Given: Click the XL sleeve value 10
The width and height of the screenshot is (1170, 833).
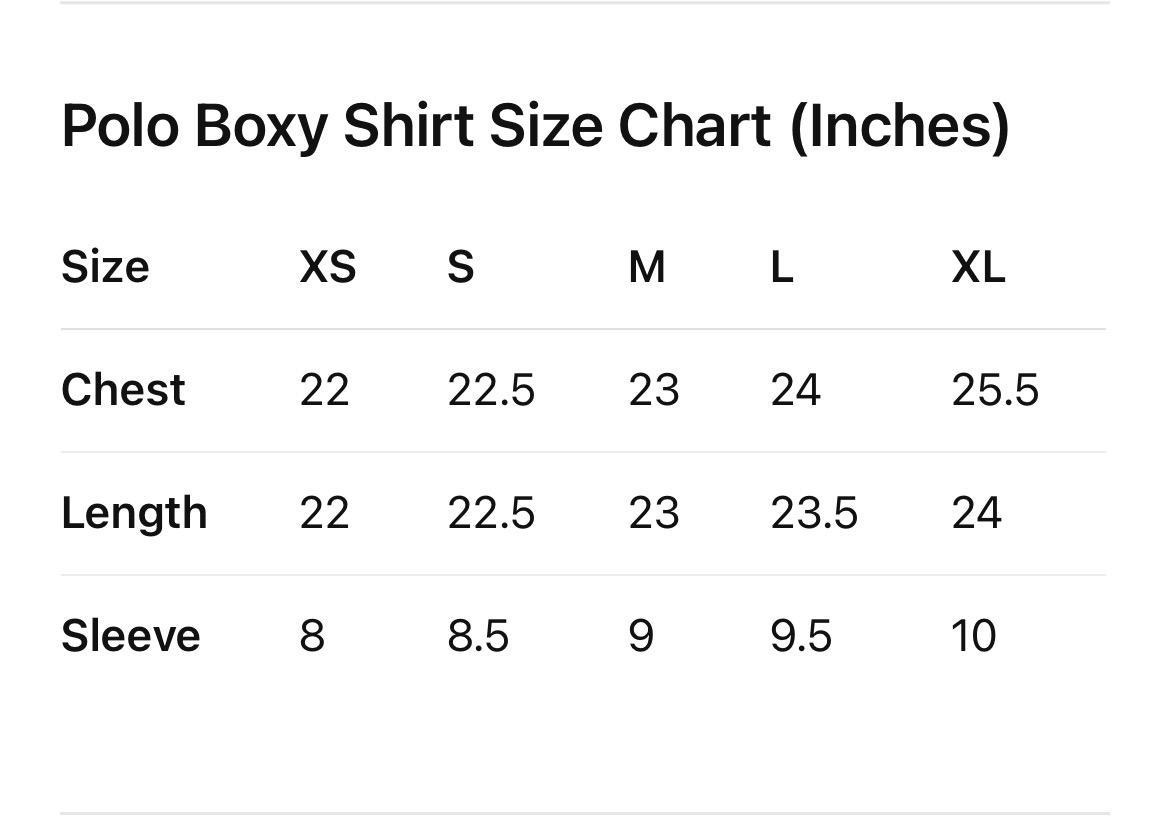Looking at the screenshot, I should point(974,636).
